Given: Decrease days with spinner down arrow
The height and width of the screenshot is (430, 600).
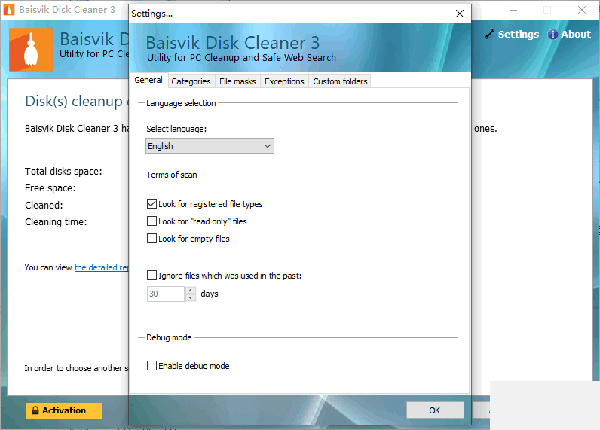Looking at the screenshot, I should pos(190,298).
